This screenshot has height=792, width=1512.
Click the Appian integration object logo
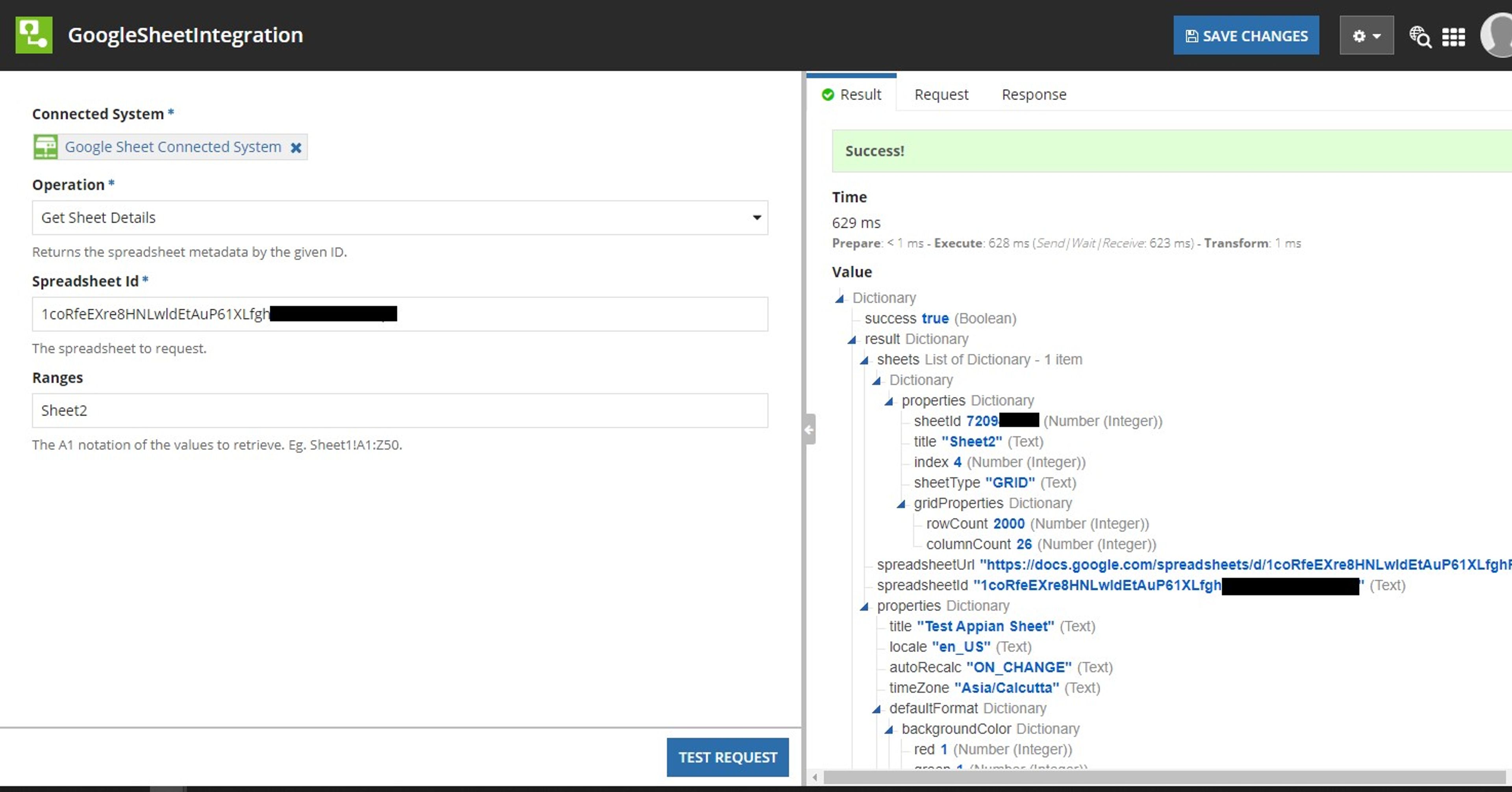click(x=33, y=35)
